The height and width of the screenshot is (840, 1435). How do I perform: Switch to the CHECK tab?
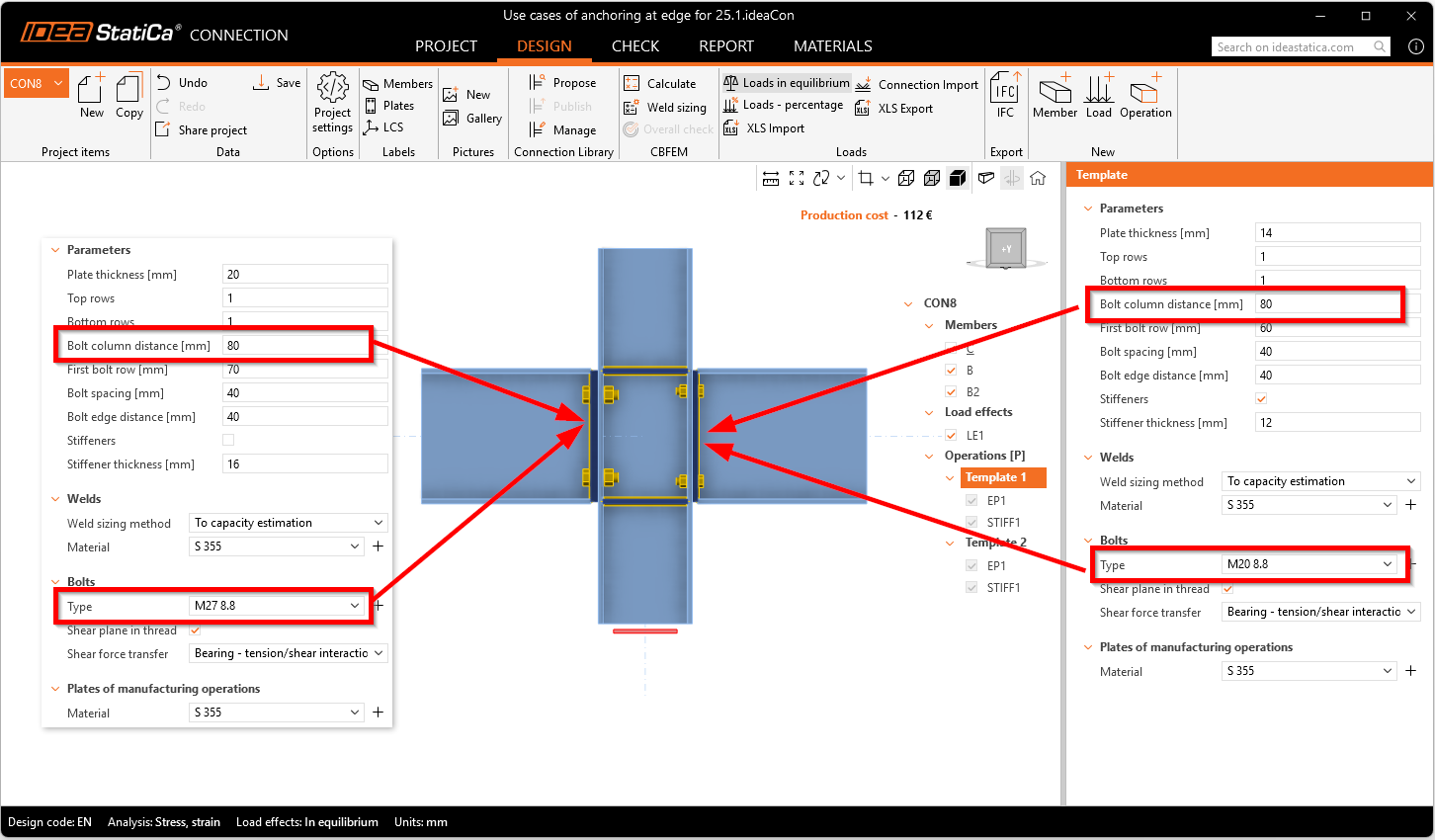[x=634, y=46]
